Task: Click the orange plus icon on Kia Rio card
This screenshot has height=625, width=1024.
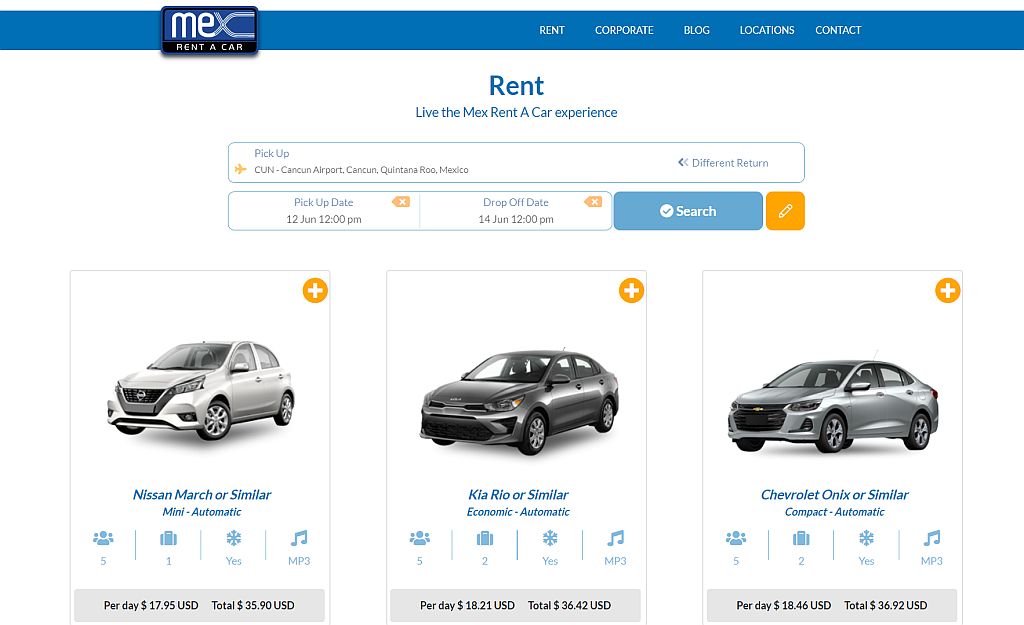Action: pyautogui.click(x=631, y=290)
